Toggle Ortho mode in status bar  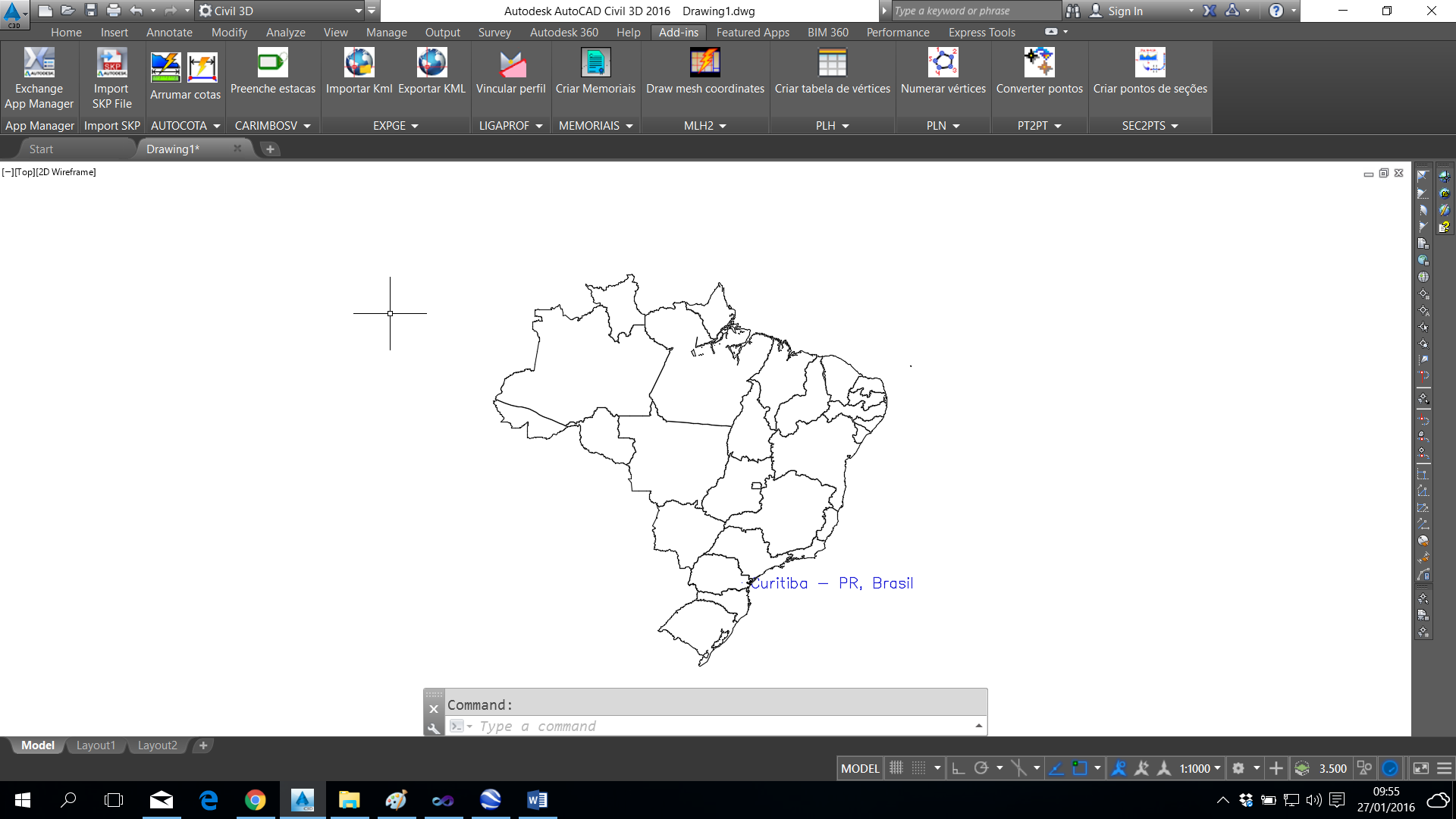point(959,768)
